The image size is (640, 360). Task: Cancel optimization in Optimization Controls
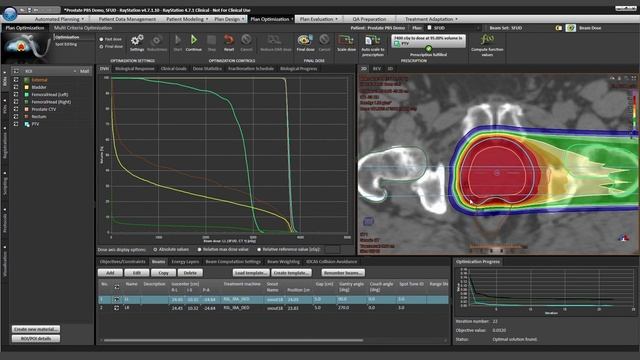[246, 40]
